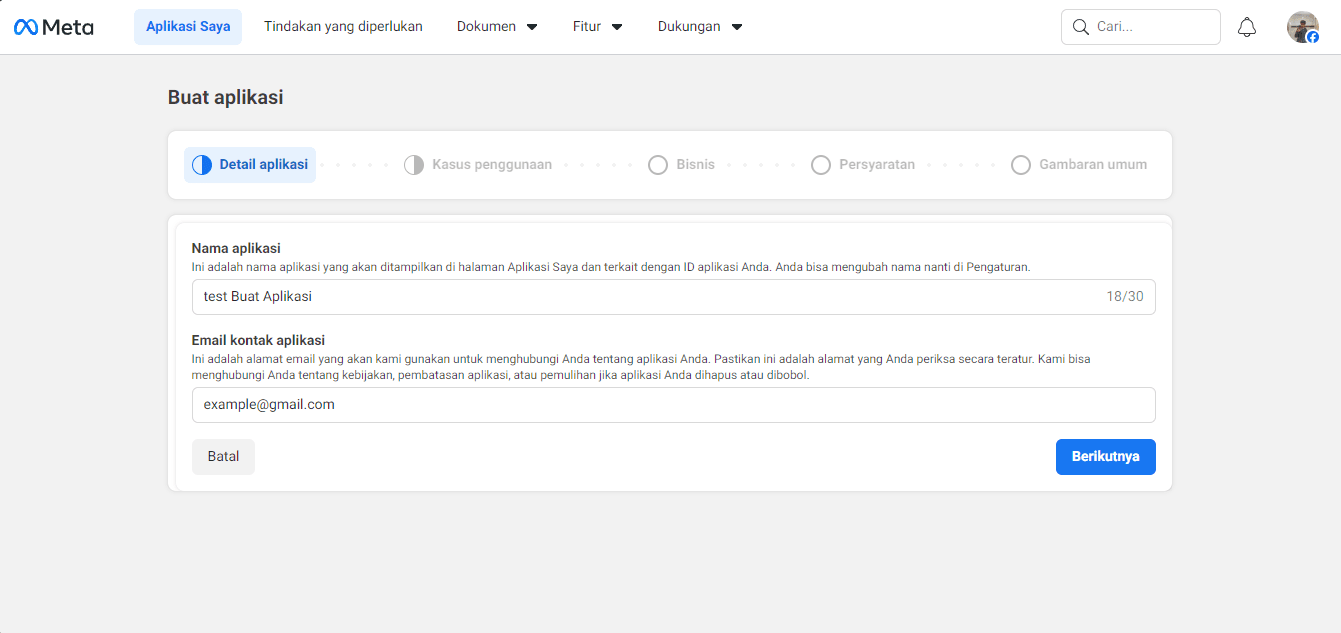The height and width of the screenshot is (633, 1341).
Task: Open the notifications bell
Action: [1247, 27]
